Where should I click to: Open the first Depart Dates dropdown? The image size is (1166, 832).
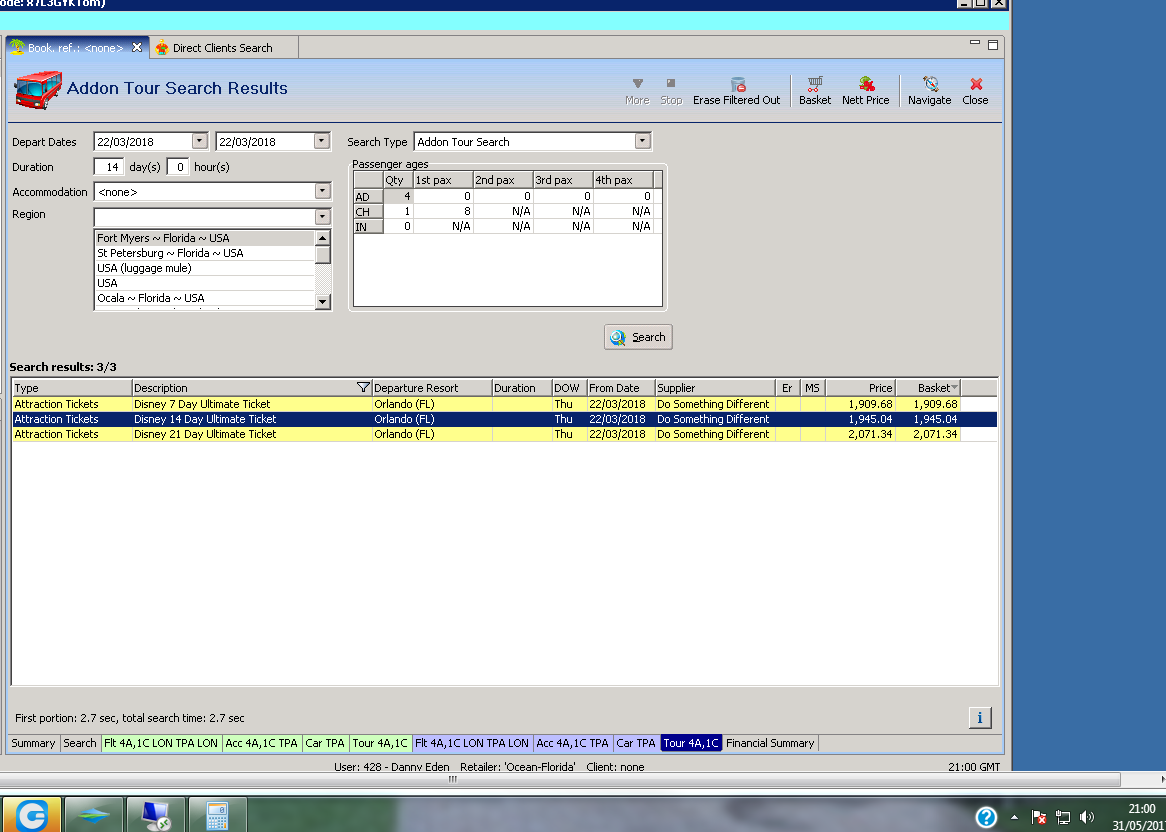(x=200, y=142)
